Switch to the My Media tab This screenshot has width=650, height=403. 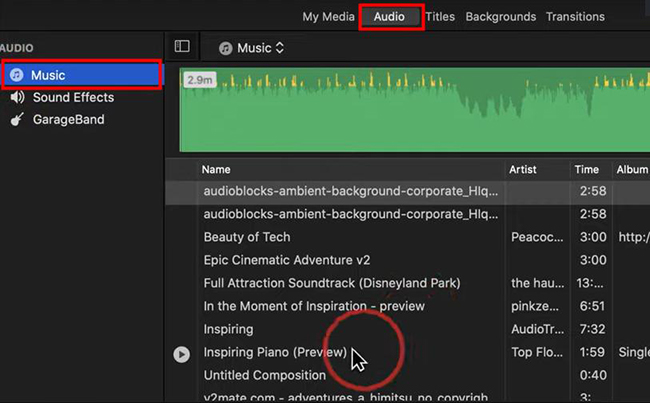pos(328,17)
